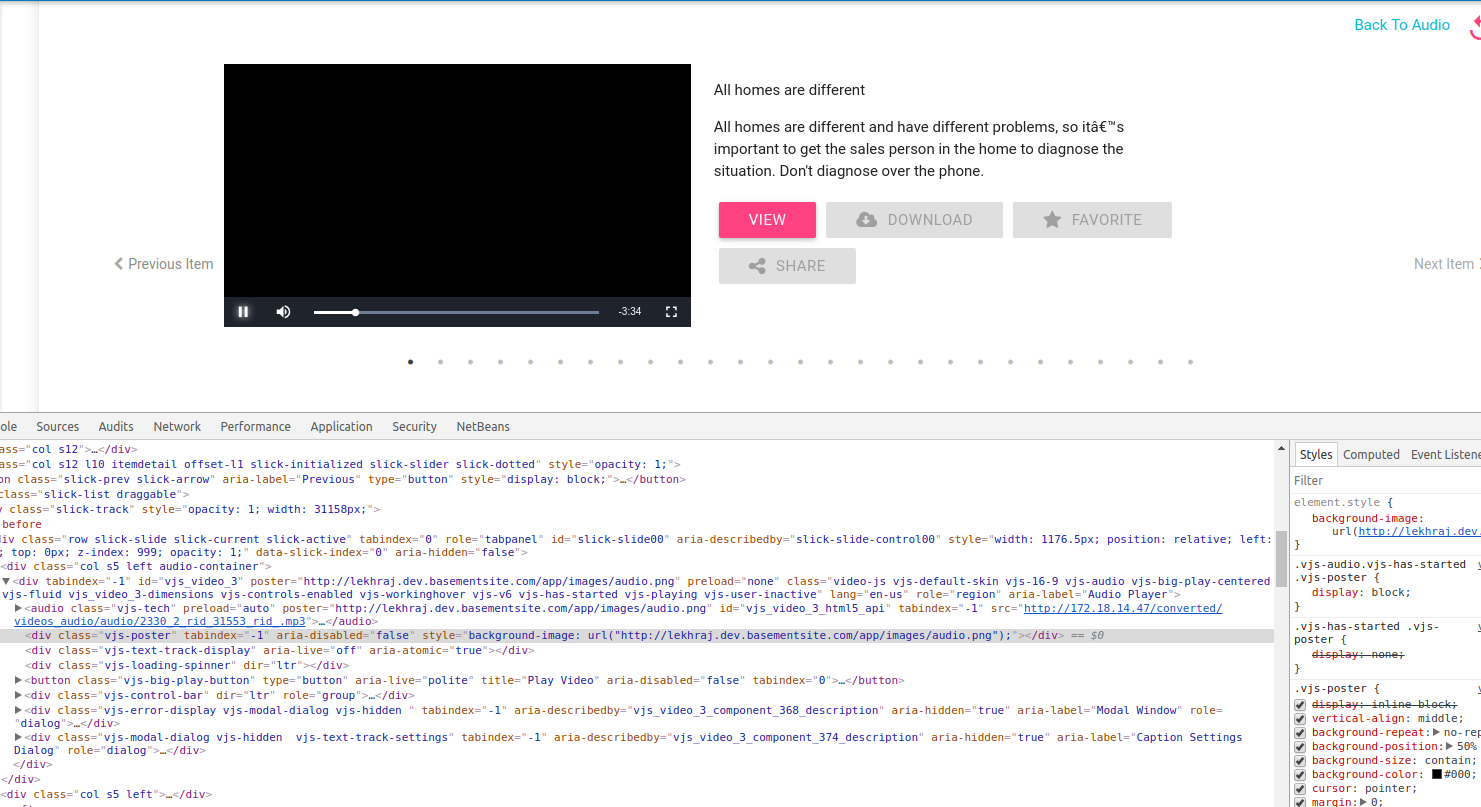Select the first carousel navigation dot
The image size is (1481, 807).
410,362
